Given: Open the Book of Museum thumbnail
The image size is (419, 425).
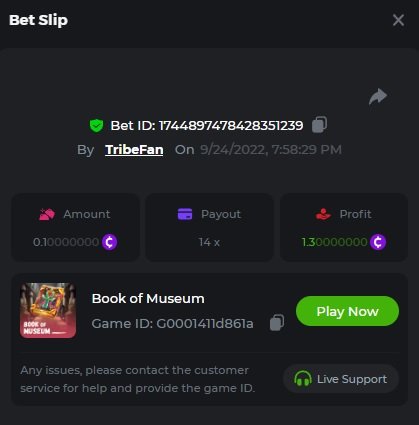Looking at the screenshot, I should 48,310.
